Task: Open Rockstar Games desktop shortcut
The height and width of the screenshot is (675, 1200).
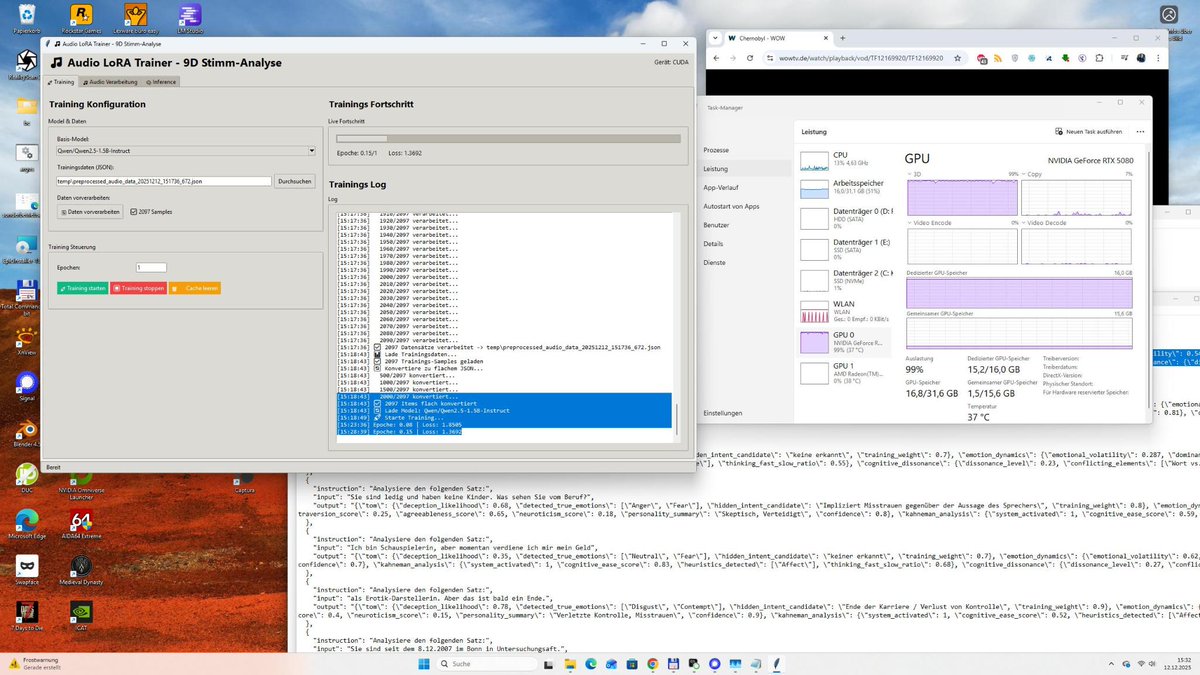Action: click(x=80, y=17)
